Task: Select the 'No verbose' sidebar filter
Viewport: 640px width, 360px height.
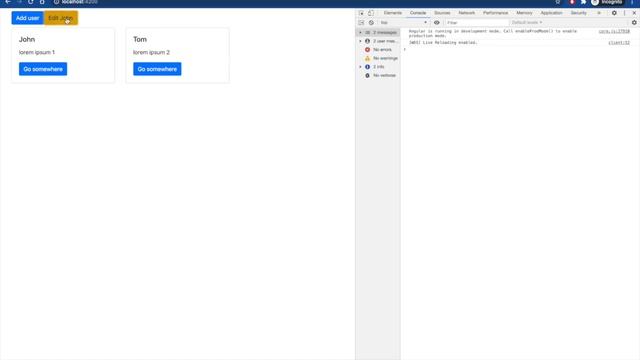Action: [x=378, y=76]
